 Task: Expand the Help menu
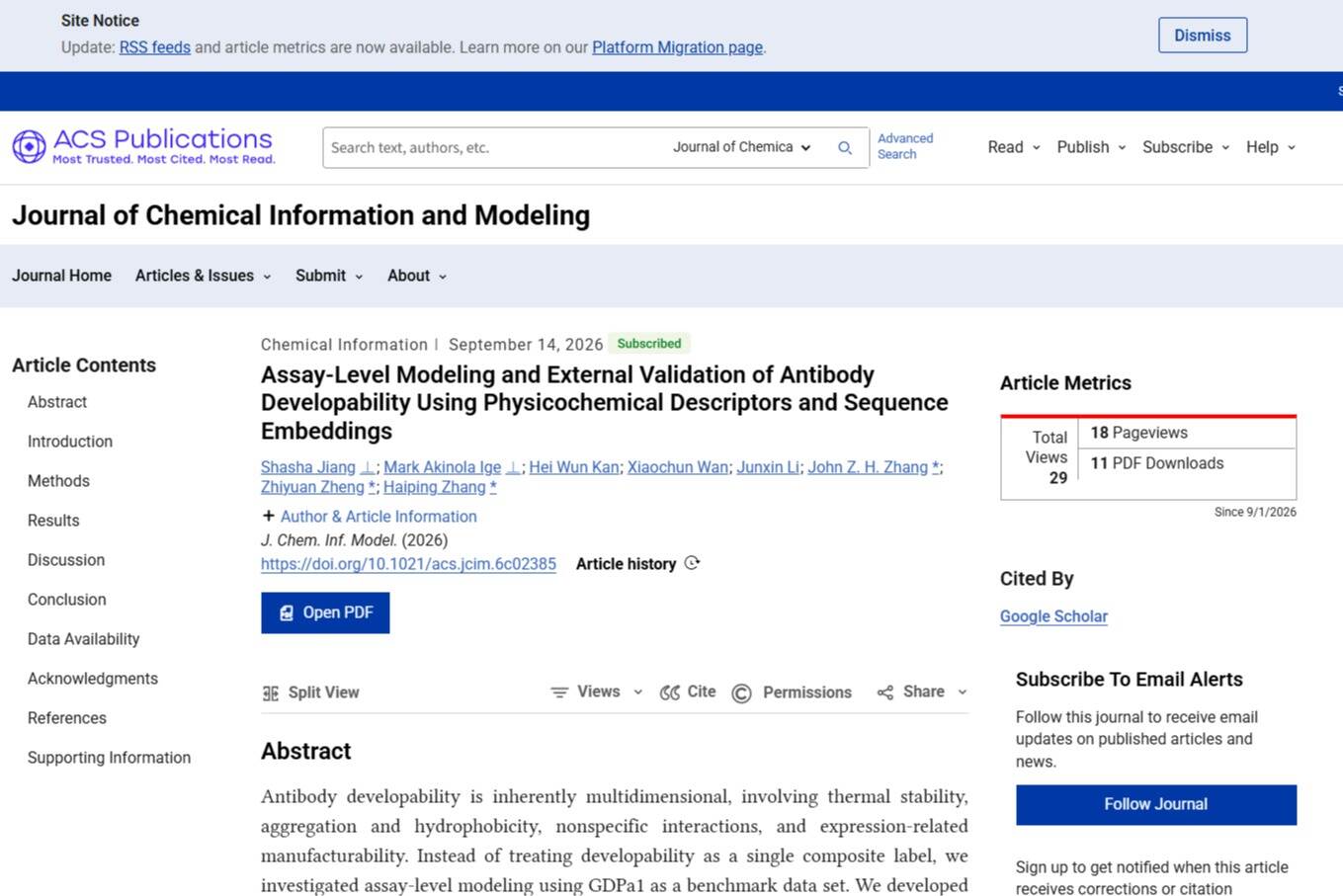[1271, 147]
